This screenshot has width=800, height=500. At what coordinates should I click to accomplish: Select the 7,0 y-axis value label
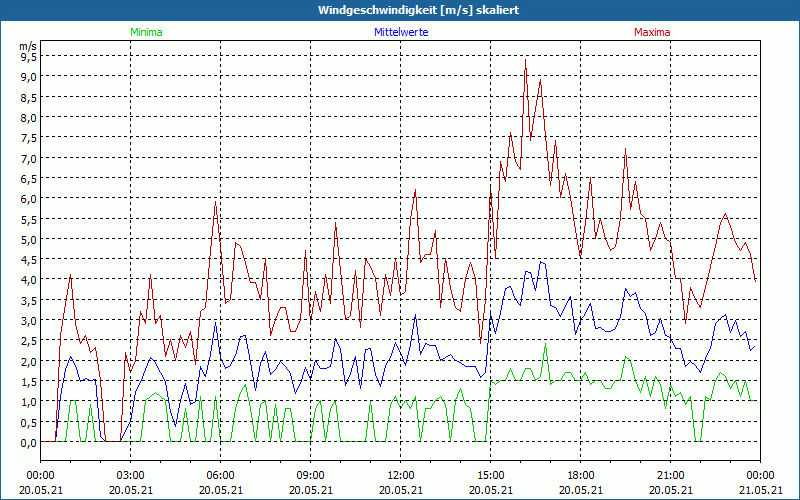point(28,158)
